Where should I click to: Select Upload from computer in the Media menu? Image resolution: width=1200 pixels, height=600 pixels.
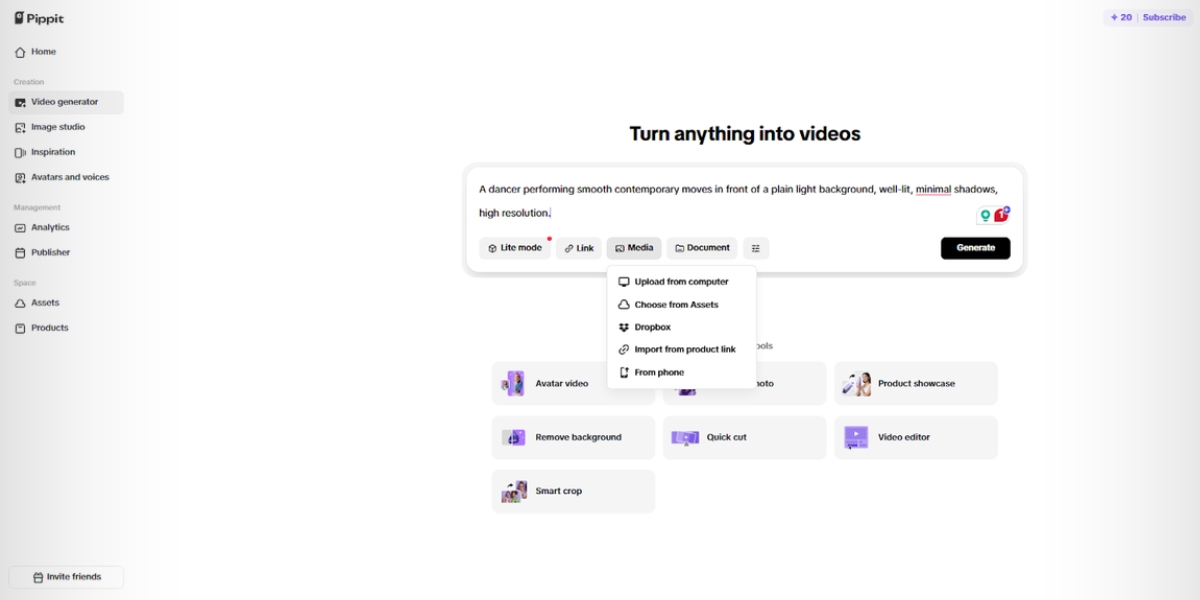[681, 281]
